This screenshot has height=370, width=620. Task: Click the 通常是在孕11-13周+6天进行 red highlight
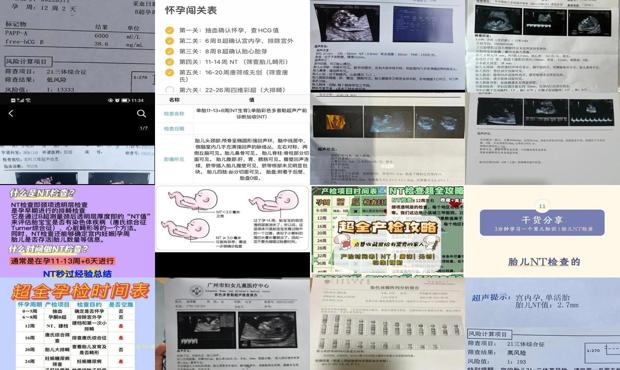coord(62,261)
